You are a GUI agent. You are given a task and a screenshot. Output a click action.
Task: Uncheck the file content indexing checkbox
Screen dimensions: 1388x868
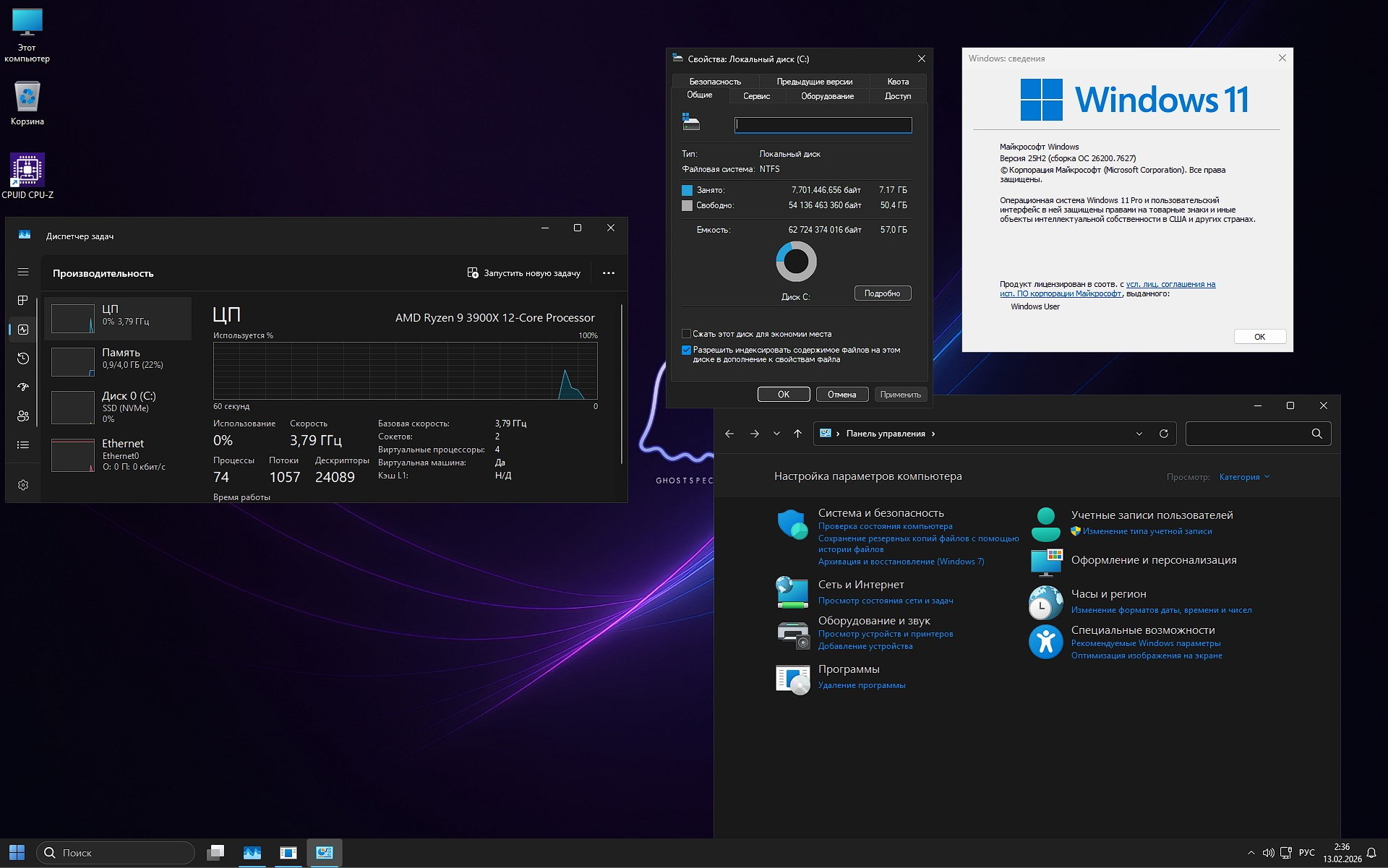pos(686,351)
